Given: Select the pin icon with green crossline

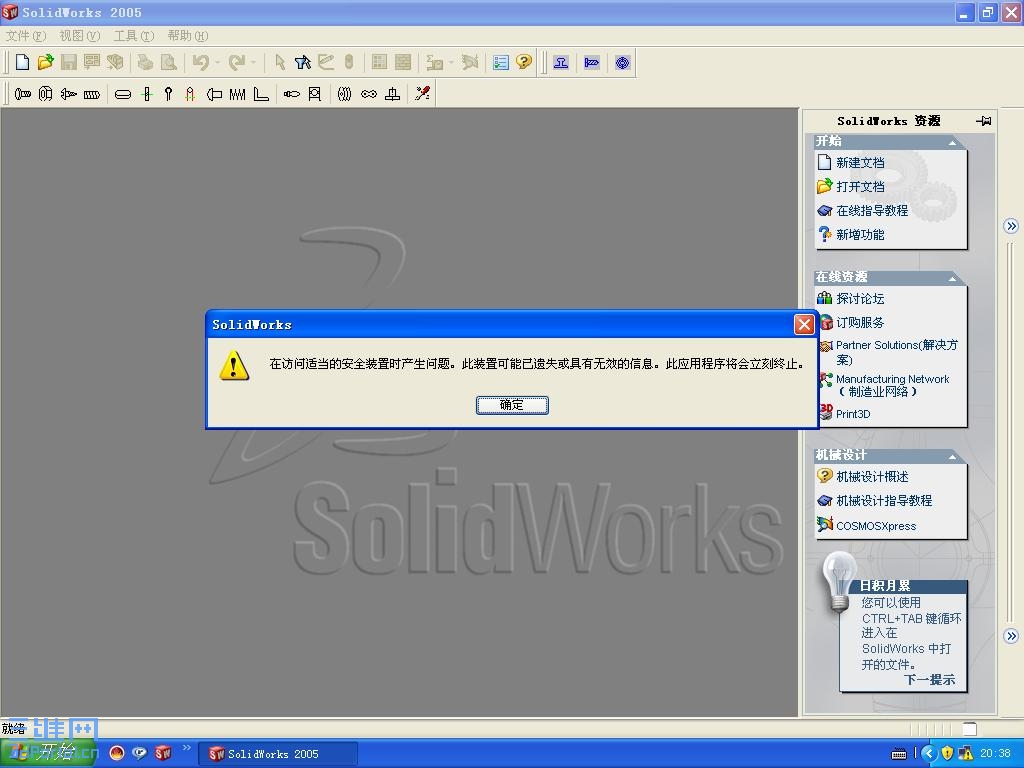Looking at the screenshot, I should click(x=147, y=94).
